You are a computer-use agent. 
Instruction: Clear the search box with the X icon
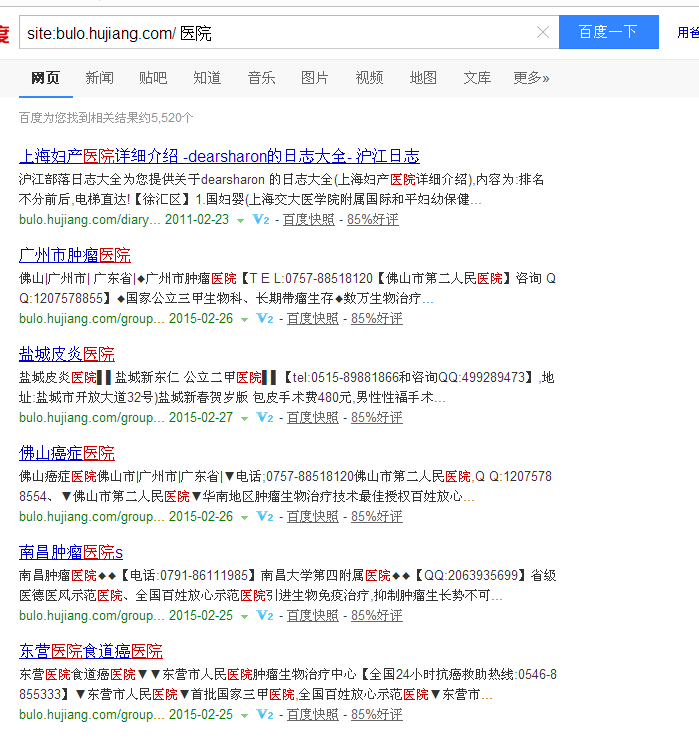[x=543, y=32]
